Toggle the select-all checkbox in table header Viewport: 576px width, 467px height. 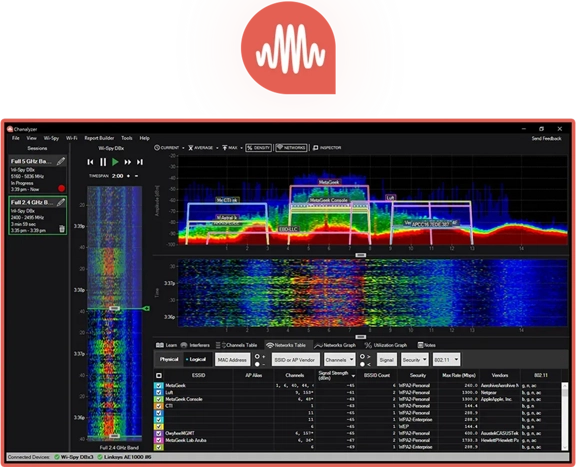tap(159, 376)
